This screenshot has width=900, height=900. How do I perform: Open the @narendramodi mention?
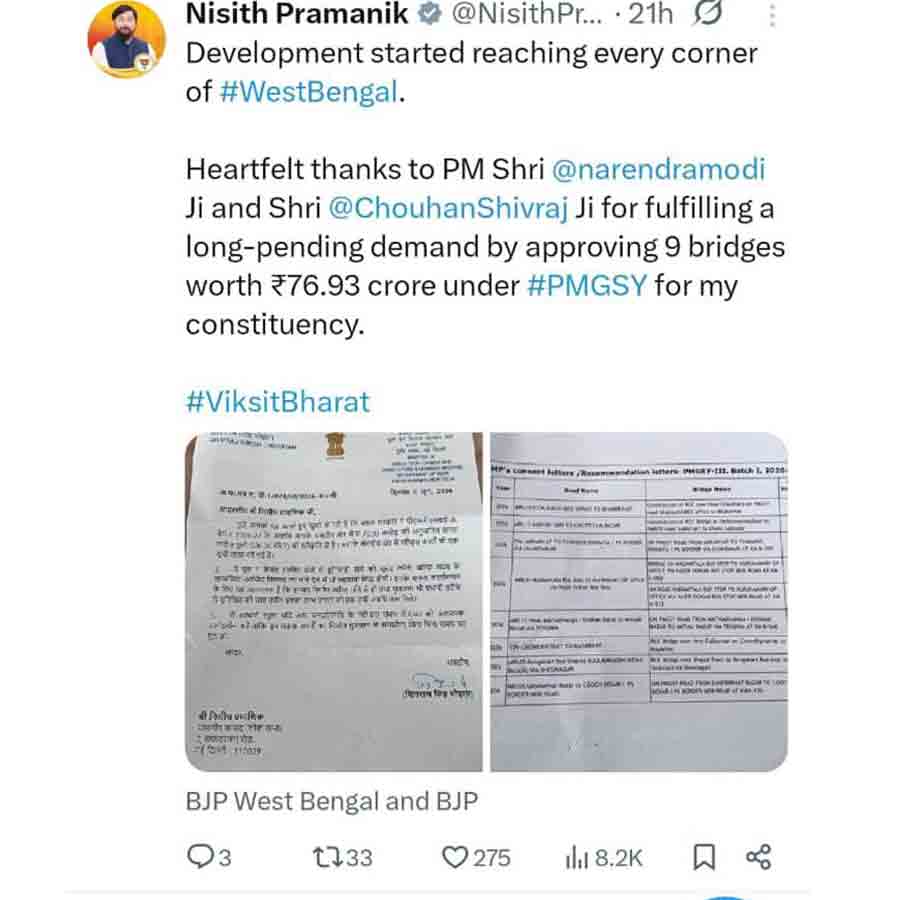point(658,169)
